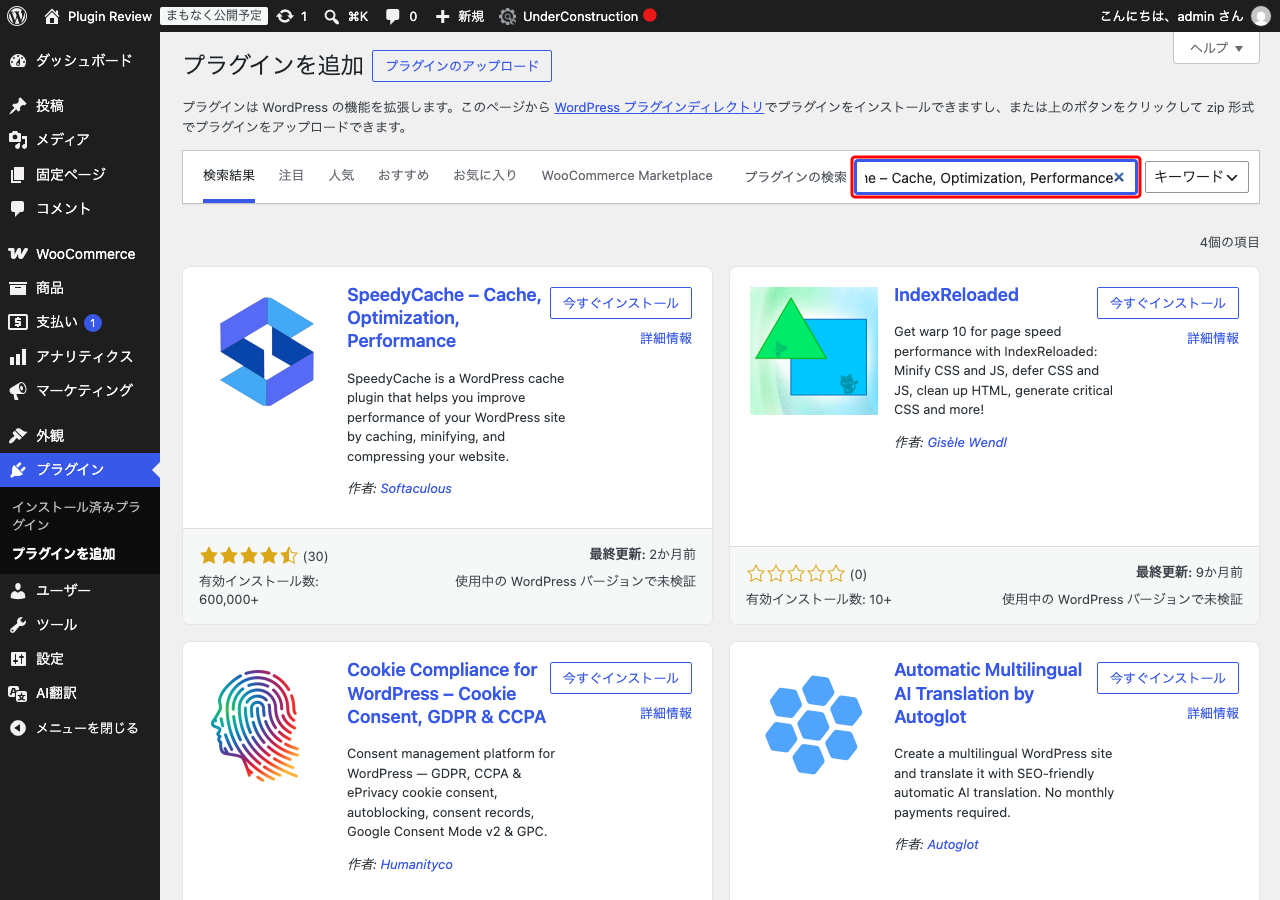Screen dimensions: 1280x900
Task: Open WooCommerce menu in sidebar
Action: [x=80, y=254]
